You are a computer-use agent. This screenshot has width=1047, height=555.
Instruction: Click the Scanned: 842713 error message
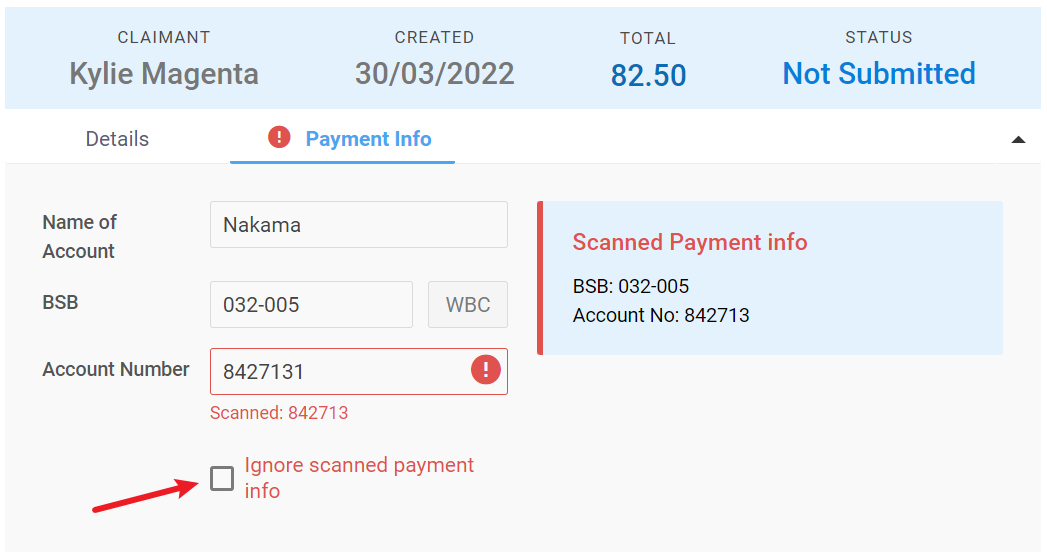(279, 413)
